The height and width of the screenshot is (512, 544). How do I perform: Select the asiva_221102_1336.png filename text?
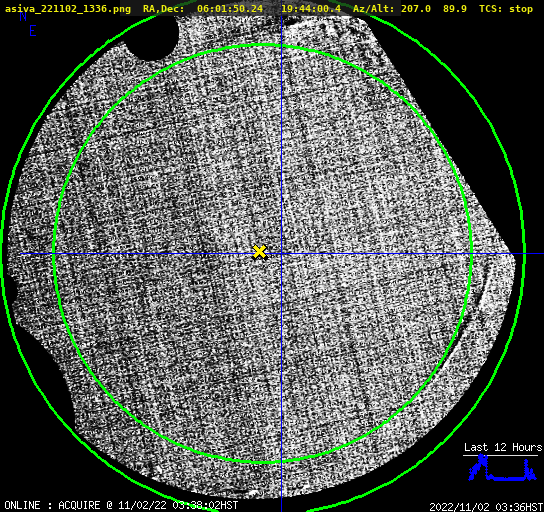[x=68, y=9]
